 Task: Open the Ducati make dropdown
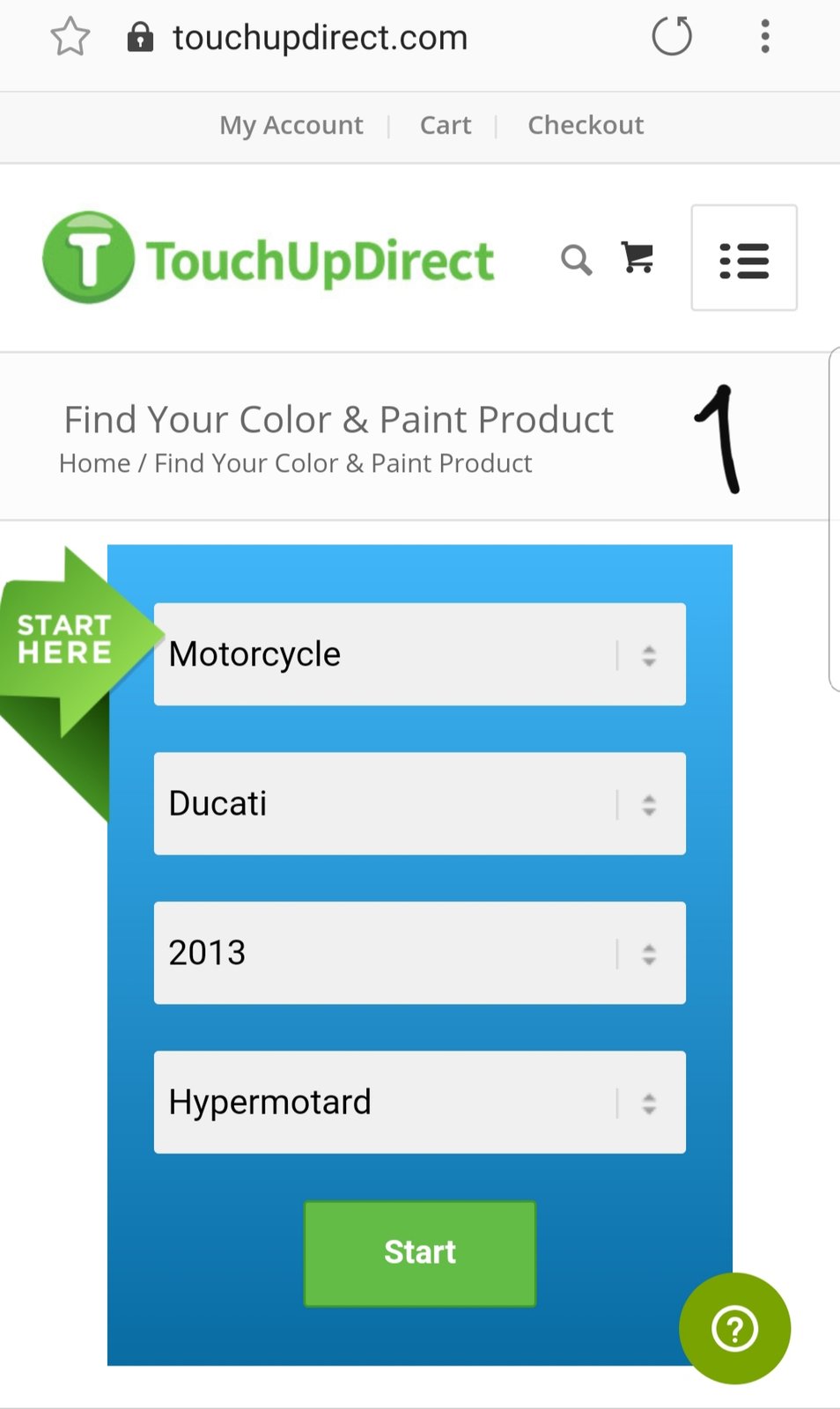click(419, 803)
